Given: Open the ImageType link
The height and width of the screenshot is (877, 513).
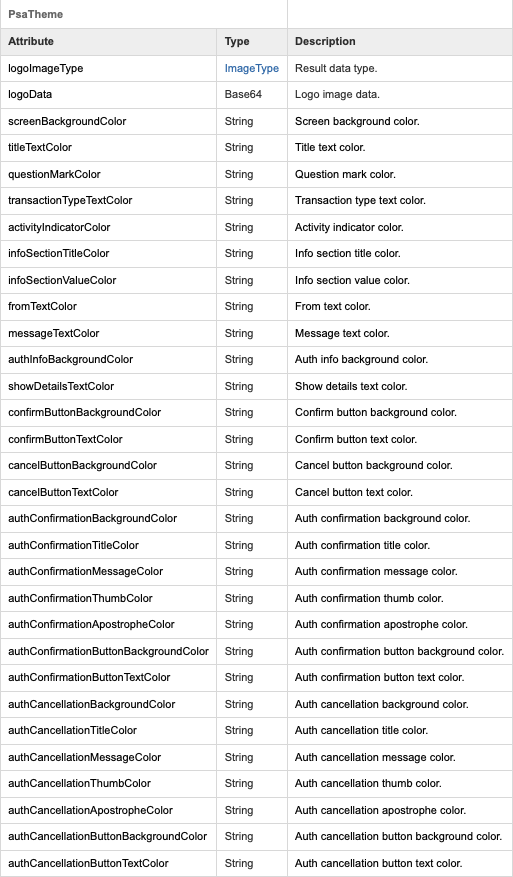Looking at the screenshot, I should (x=252, y=68).
